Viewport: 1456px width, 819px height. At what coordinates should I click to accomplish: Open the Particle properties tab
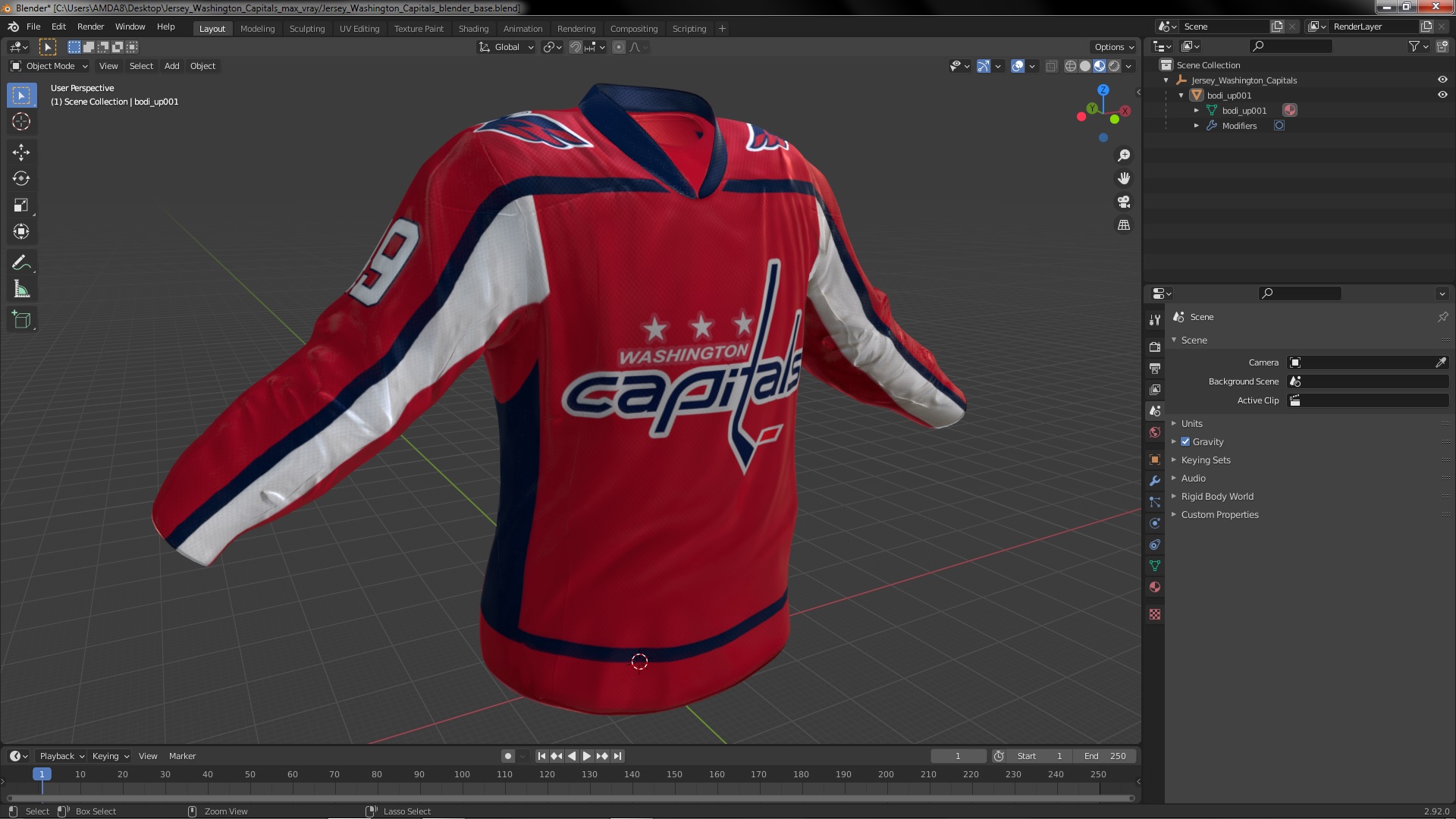pyautogui.click(x=1155, y=502)
